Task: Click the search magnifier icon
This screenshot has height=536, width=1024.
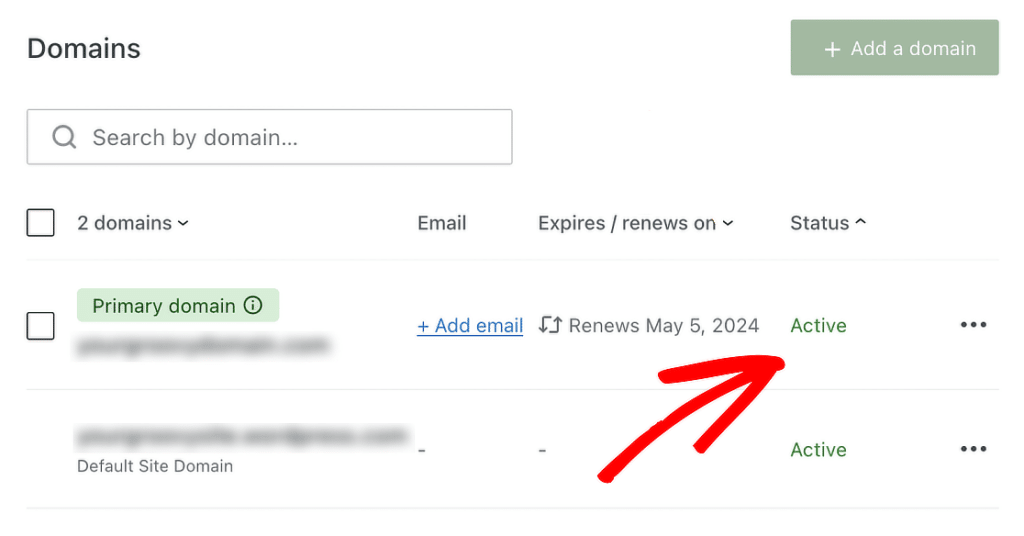Action: (64, 137)
